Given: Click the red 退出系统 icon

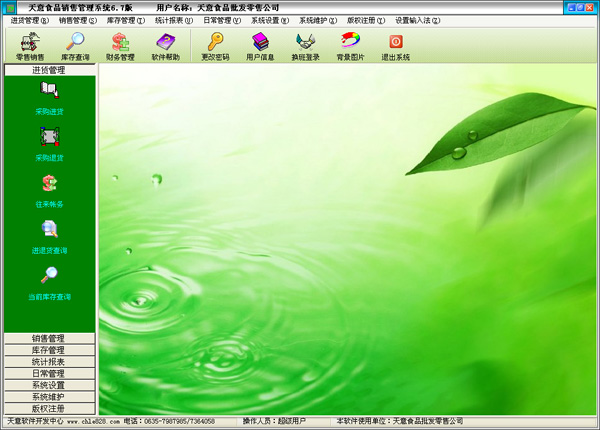Looking at the screenshot, I should tap(395, 46).
